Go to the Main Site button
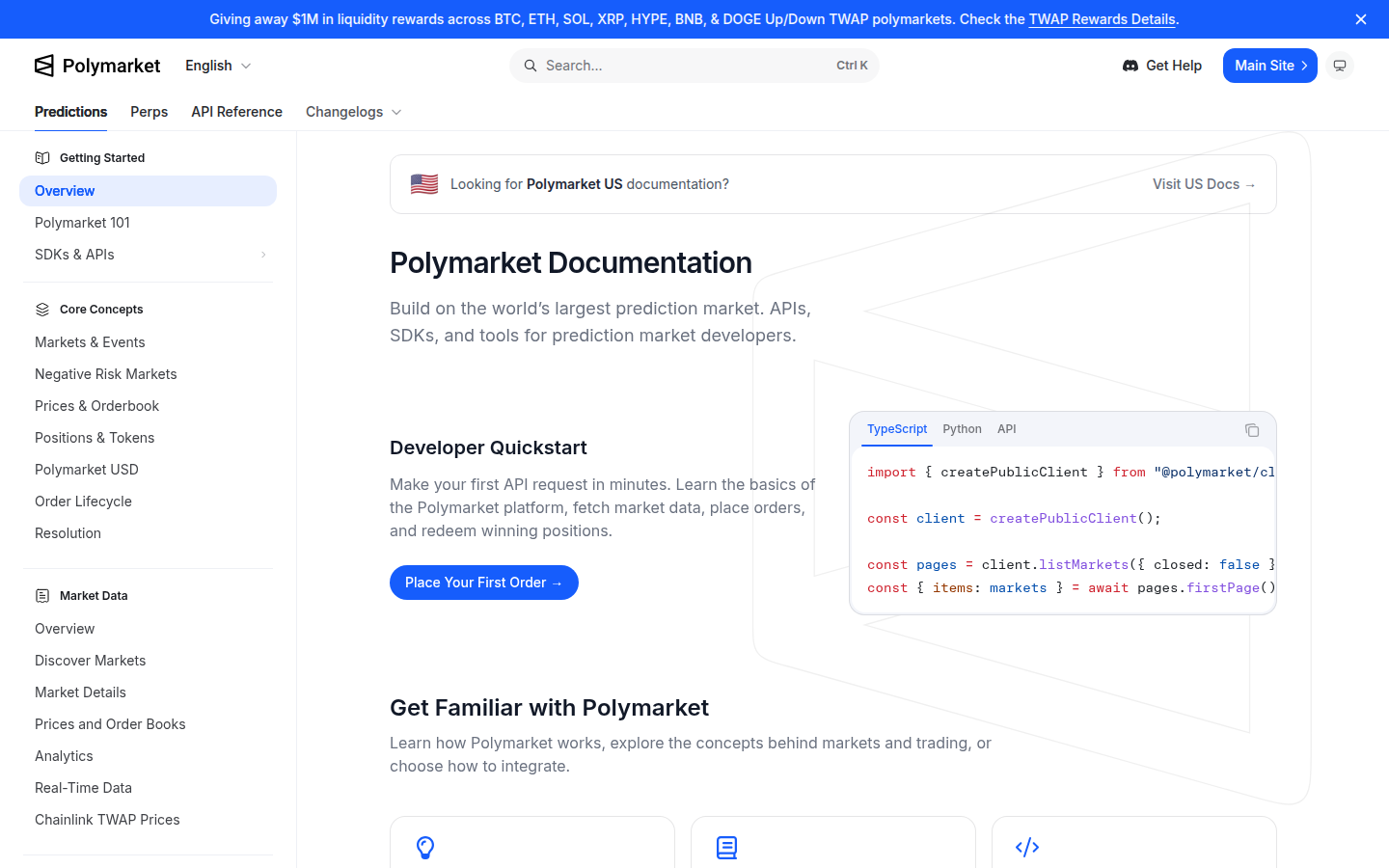 coord(1269,66)
